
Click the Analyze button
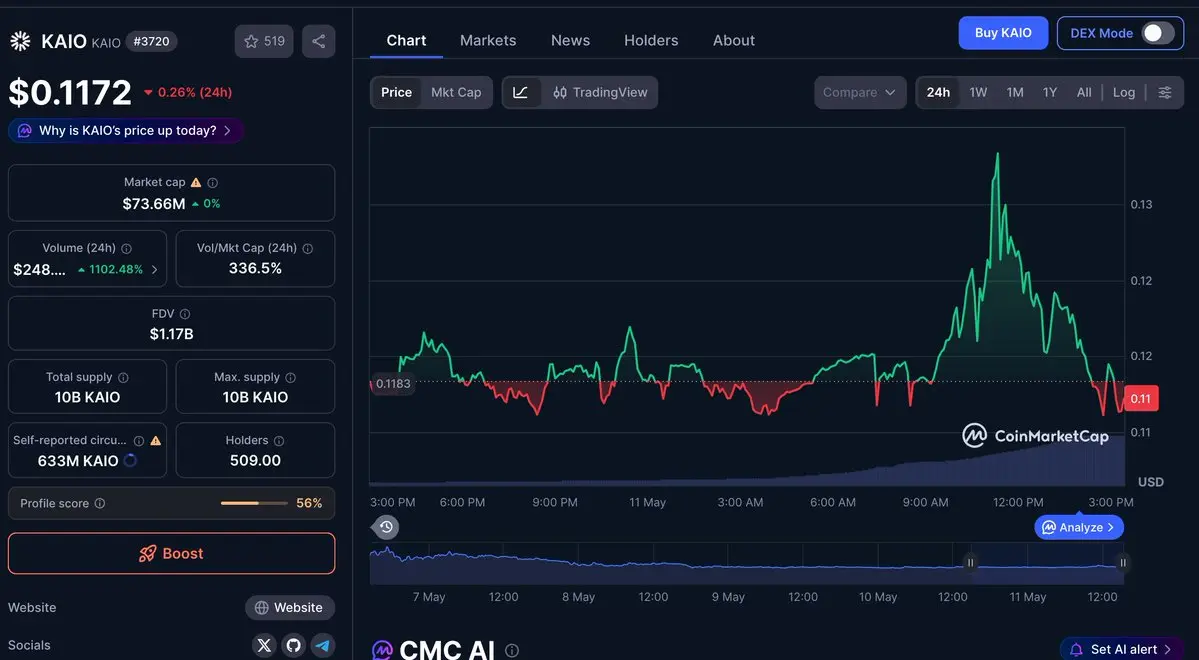tap(1079, 527)
